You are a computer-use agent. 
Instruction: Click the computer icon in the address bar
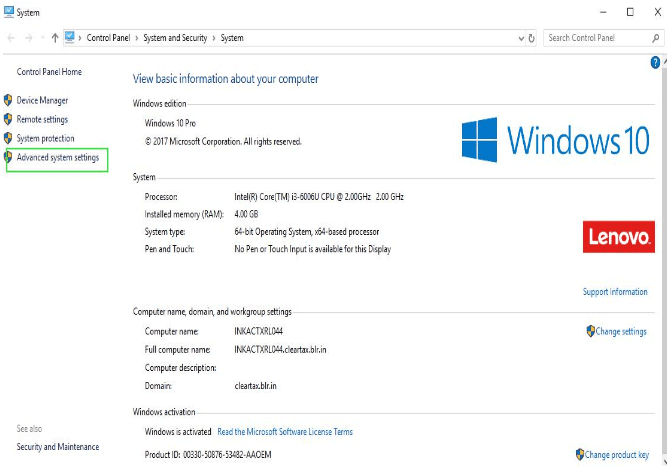[x=69, y=37]
